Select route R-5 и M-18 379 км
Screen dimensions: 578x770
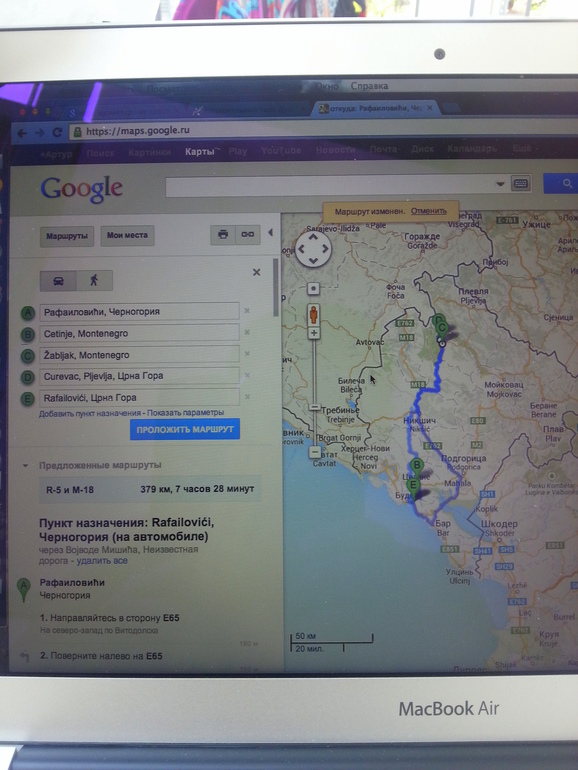point(150,489)
